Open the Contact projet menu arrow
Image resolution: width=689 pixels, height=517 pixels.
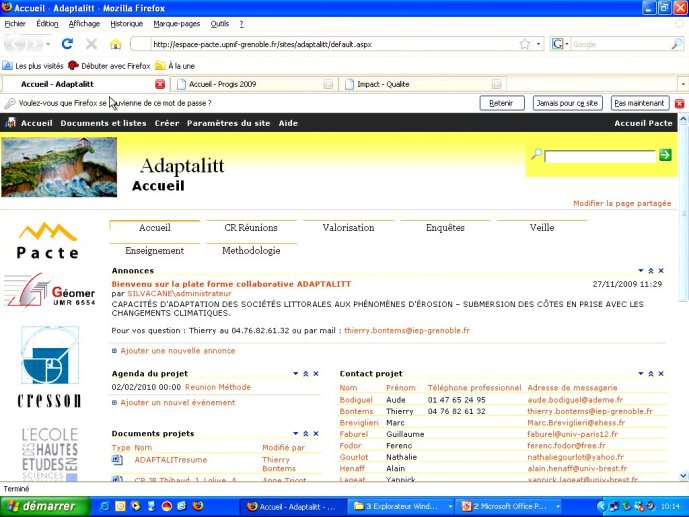click(x=641, y=374)
